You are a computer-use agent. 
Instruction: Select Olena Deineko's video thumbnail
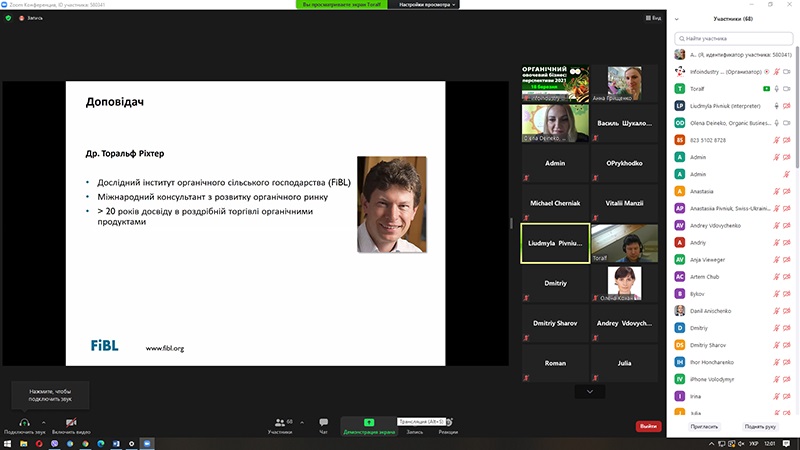[x=555, y=123]
